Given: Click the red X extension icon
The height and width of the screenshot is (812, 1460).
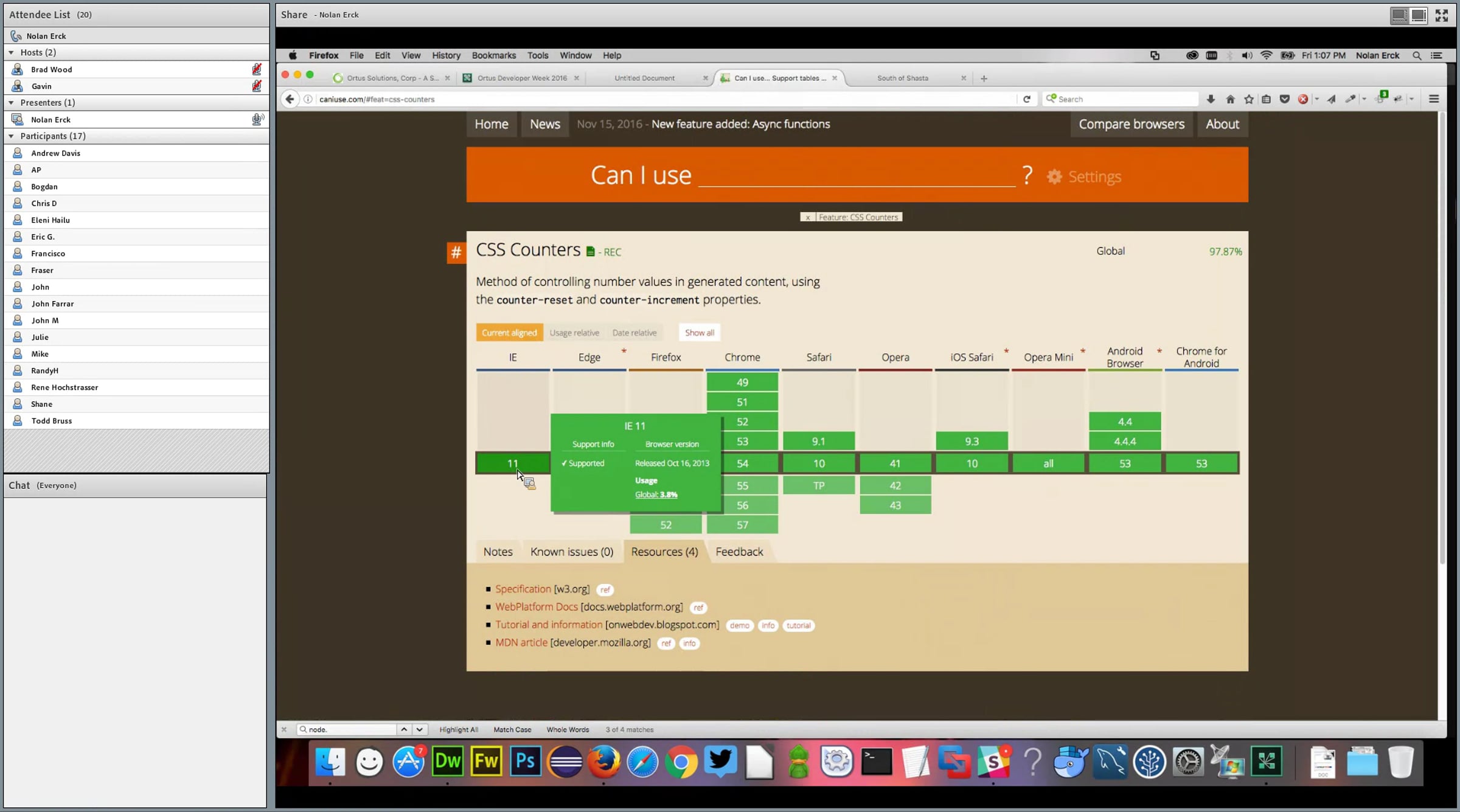Looking at the screenshot, I should coord(1303,99).
